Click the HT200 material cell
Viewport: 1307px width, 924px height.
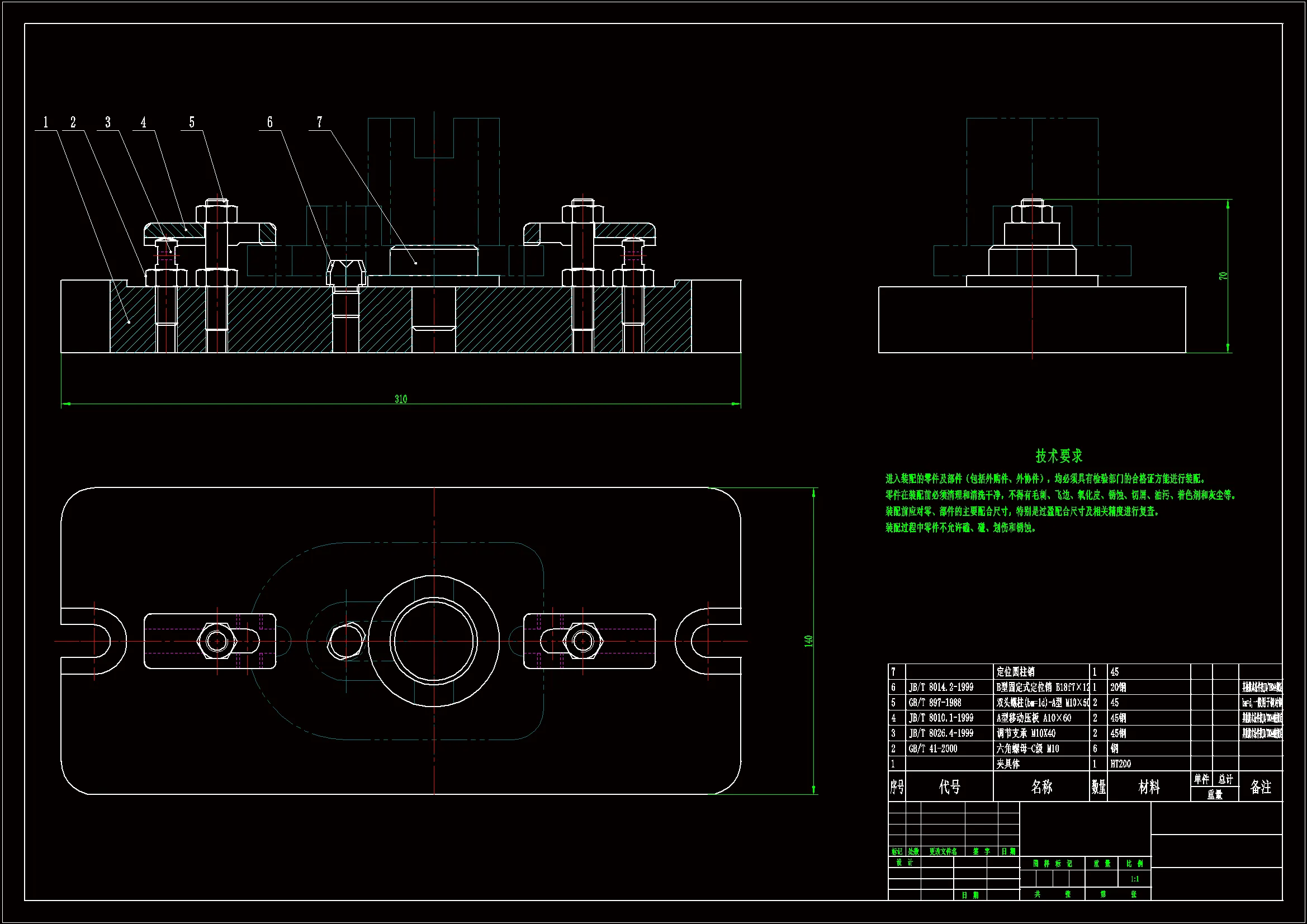tap(1120, 764)
